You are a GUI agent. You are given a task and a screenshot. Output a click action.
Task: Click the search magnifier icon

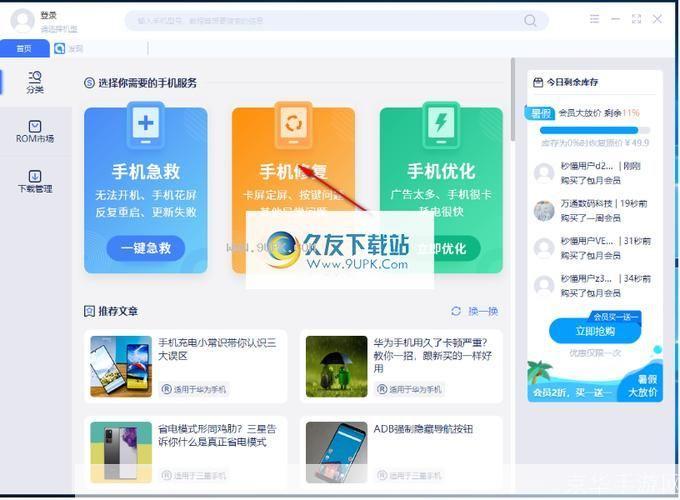tap(530, 20)
